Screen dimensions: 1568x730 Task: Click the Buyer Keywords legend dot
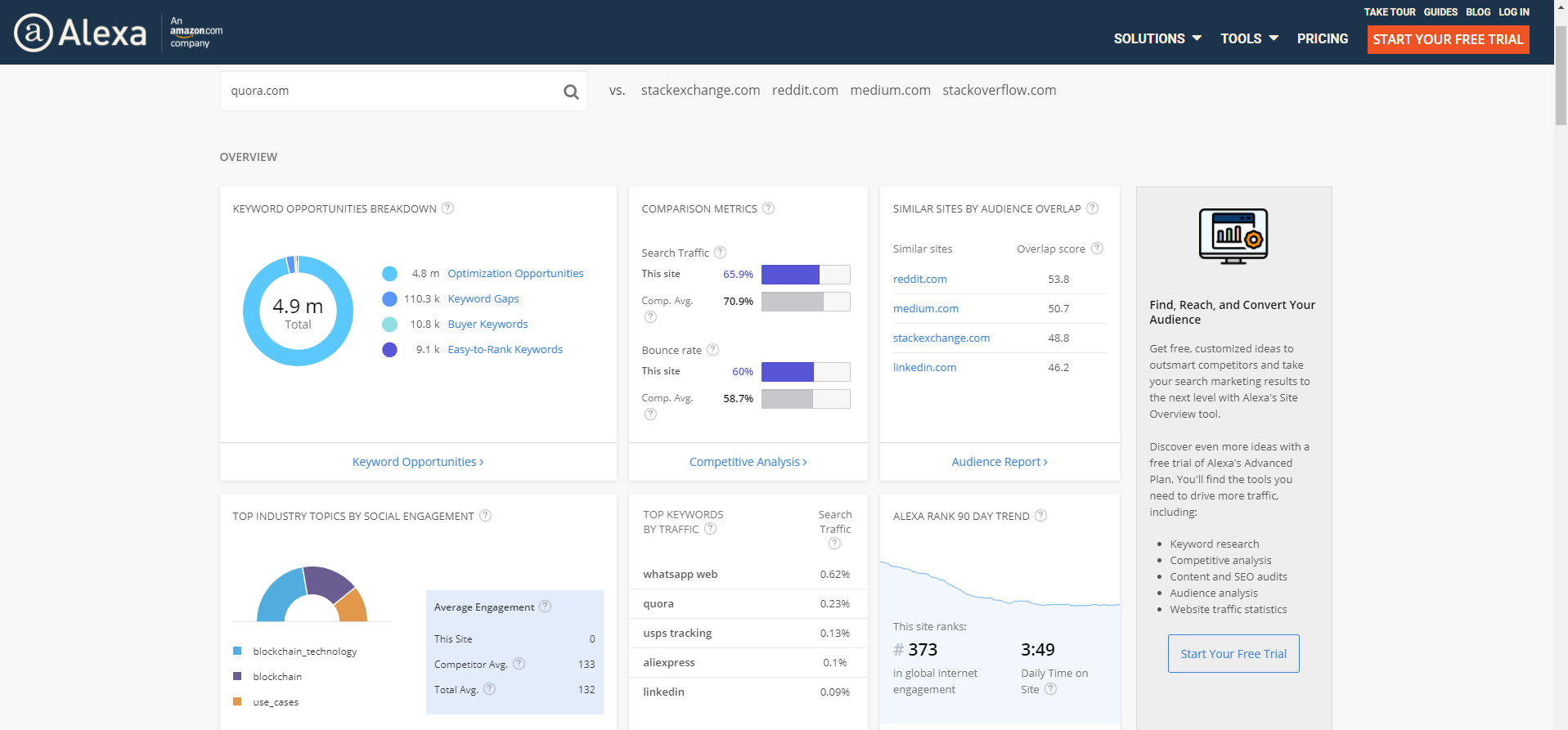[x=390, y=325]
